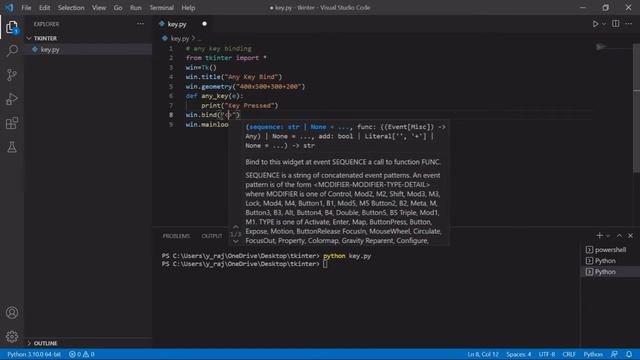Viewport: 640px width, 360px height.
Task: Open the Search view in activity bar
Action: point(12,51)
